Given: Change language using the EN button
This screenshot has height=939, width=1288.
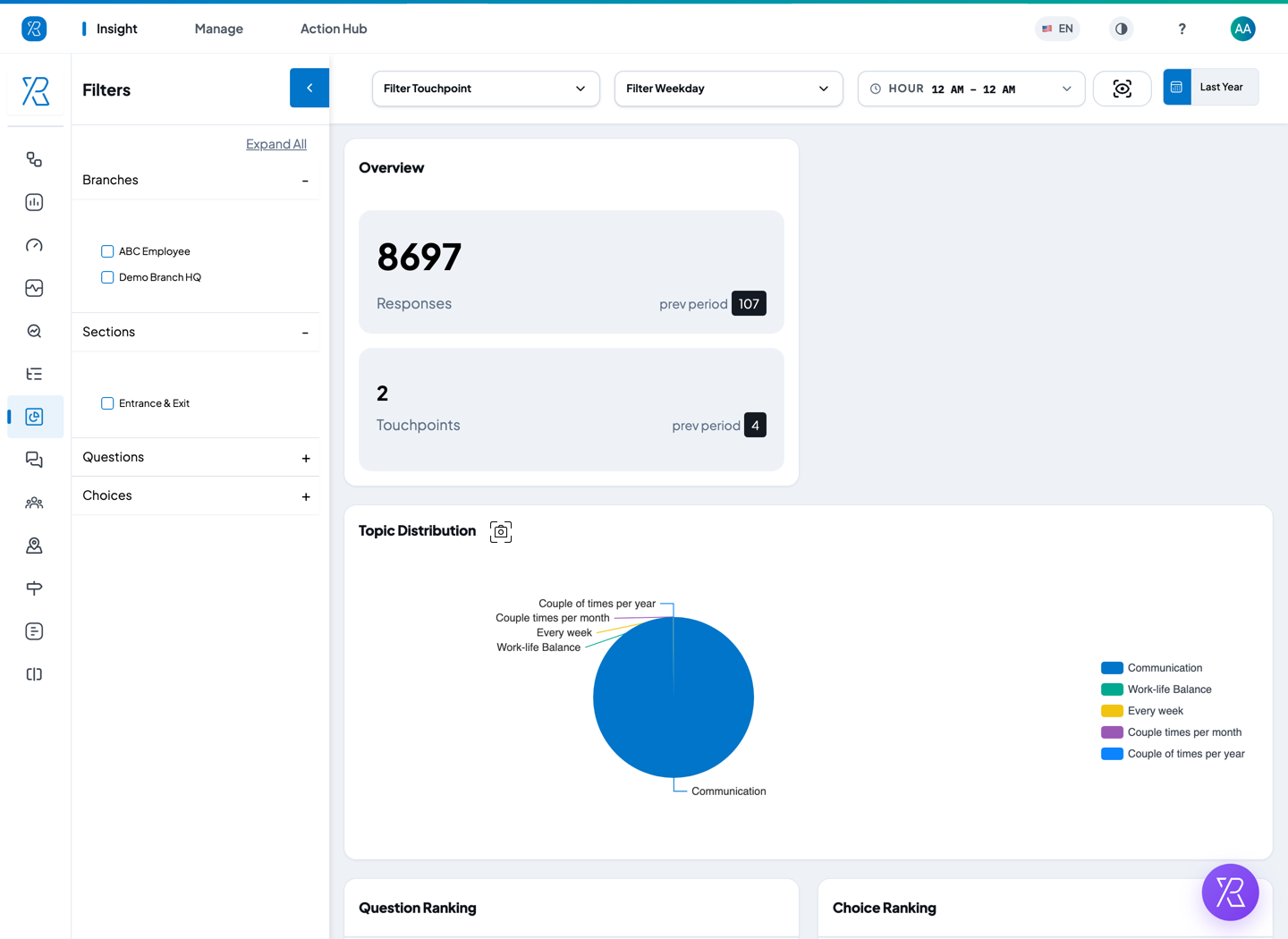Looking at the screenshot, I should (1057, 29).
